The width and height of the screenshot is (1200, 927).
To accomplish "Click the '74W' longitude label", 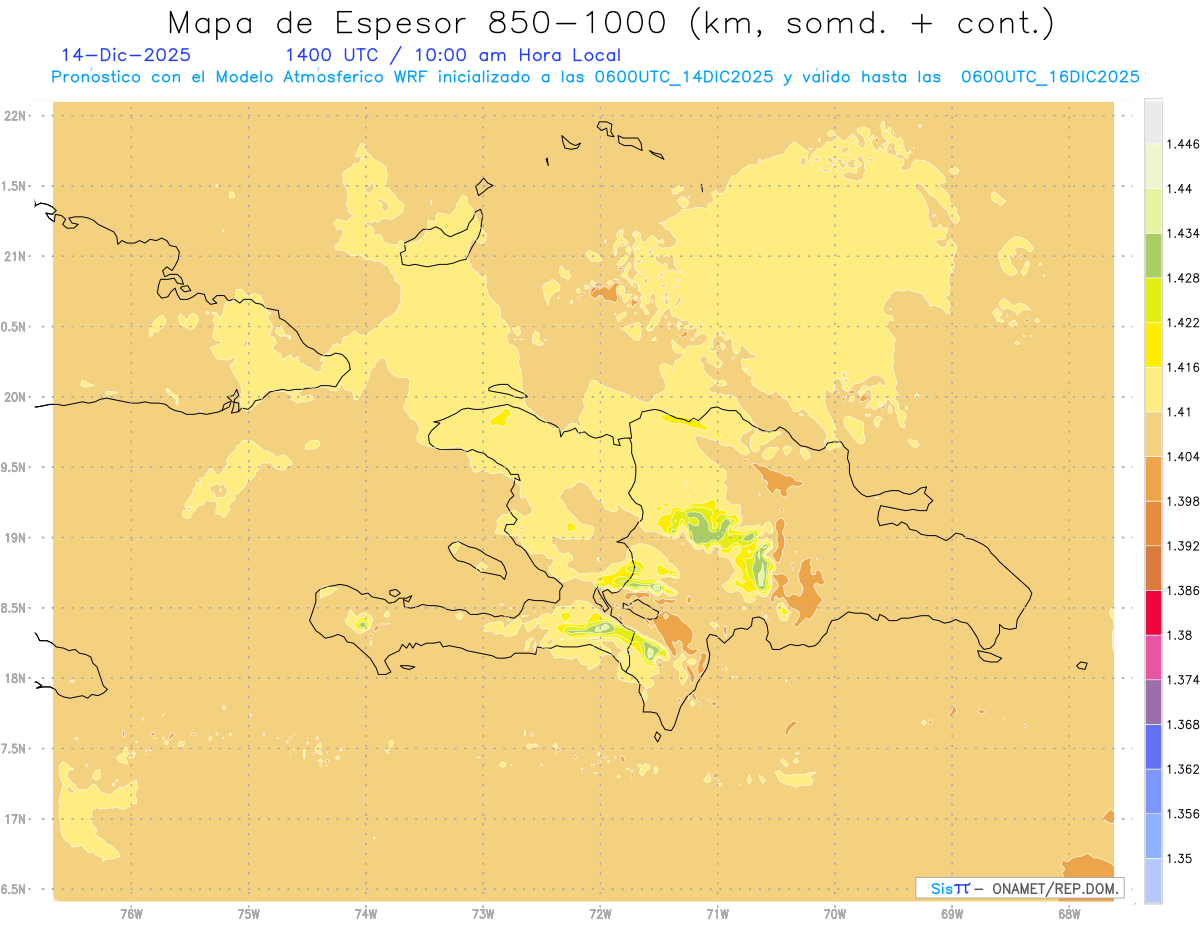I will [366, 913].
